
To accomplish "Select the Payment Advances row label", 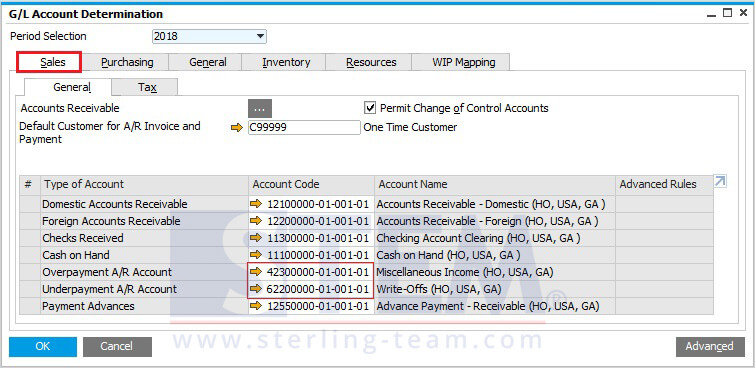I will tap(89, 306).
